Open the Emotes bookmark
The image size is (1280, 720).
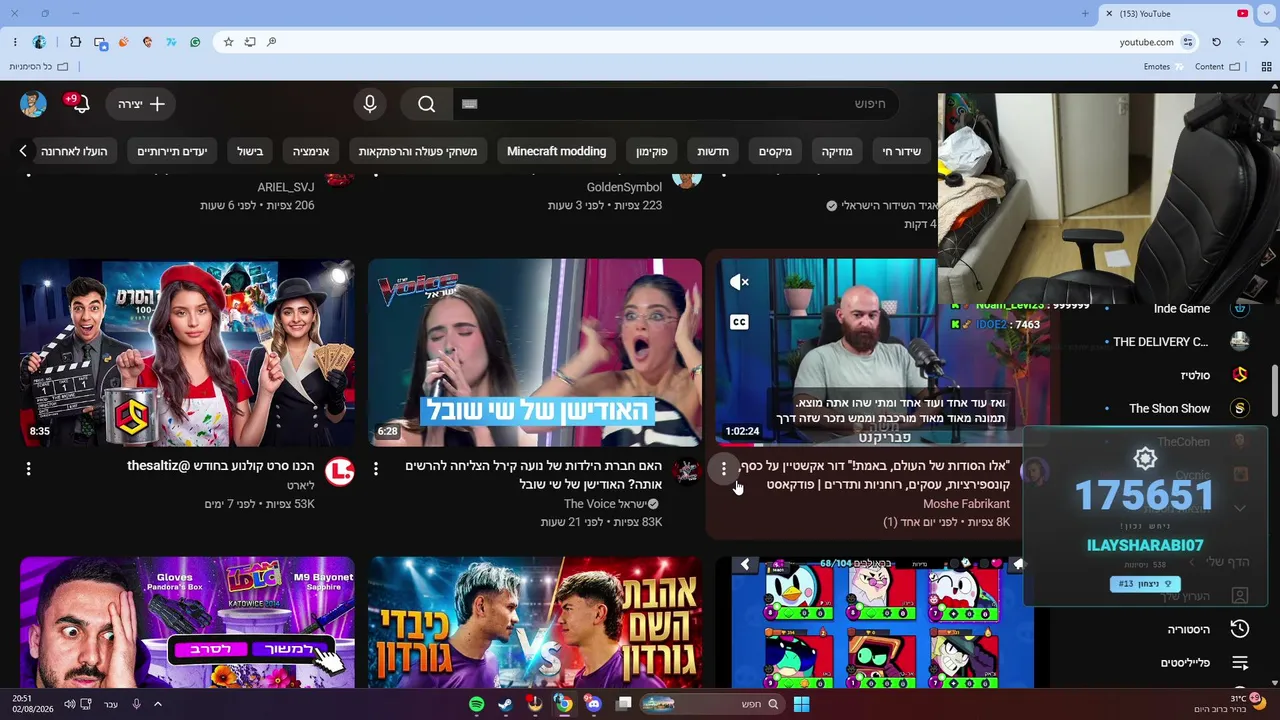pos(1164,67)
